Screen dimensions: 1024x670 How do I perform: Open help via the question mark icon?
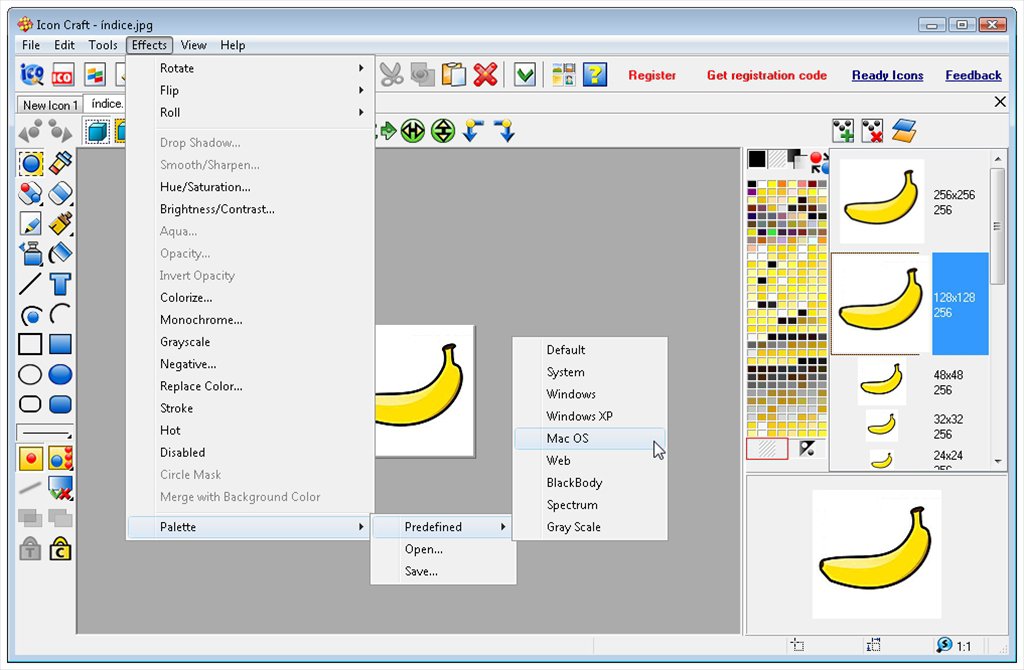[x=596, y=74]
